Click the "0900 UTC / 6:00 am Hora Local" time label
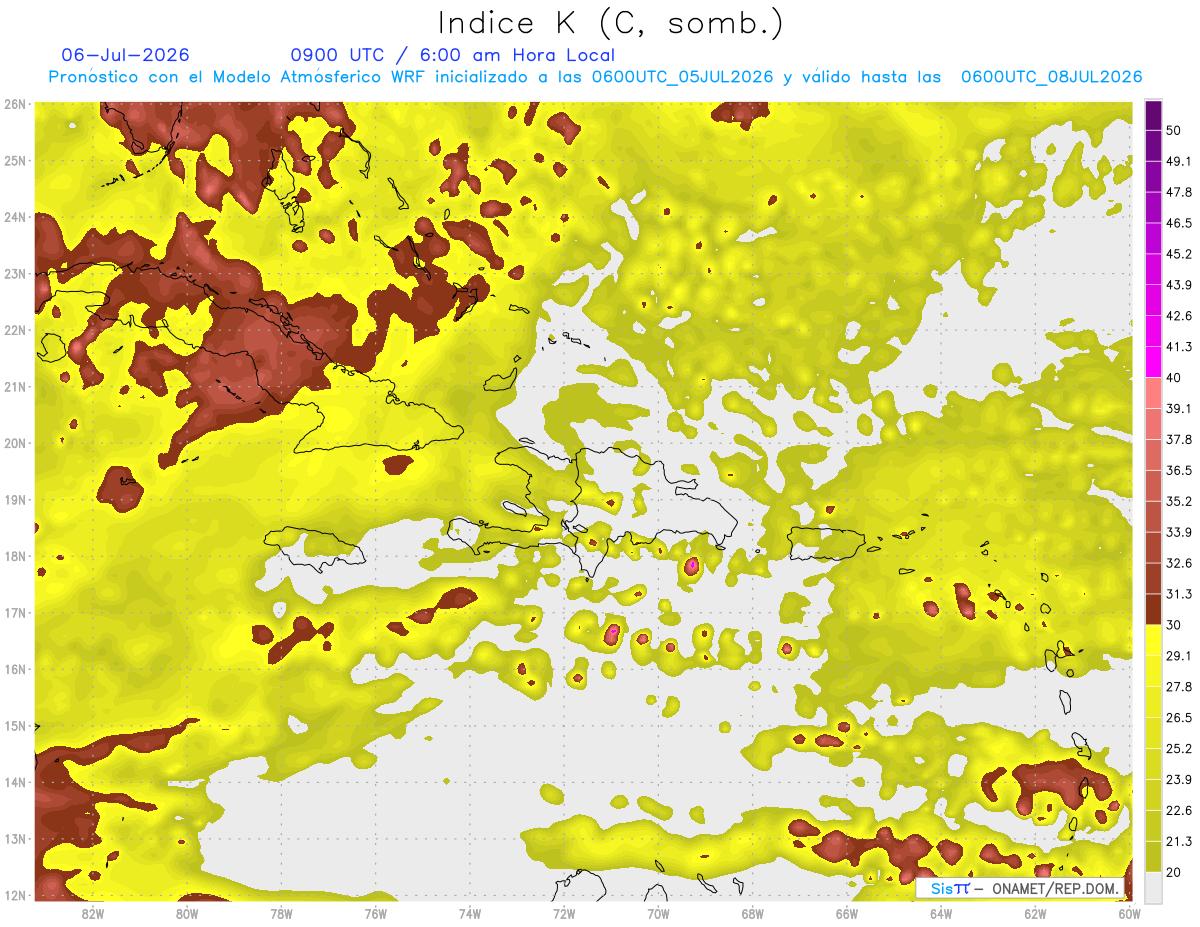The height and width of the screenshot is (927, 1200). click(x=452, y=55)
